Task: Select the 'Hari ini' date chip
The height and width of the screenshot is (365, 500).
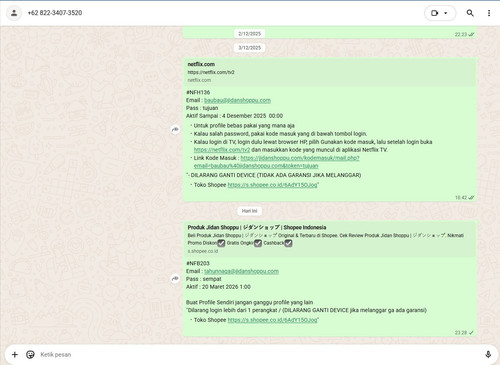Action: pos(250,211)
